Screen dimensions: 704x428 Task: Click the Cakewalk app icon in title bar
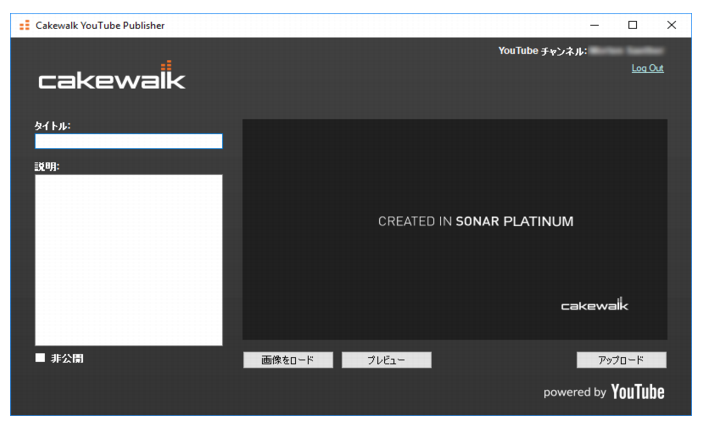coord(25,25)
